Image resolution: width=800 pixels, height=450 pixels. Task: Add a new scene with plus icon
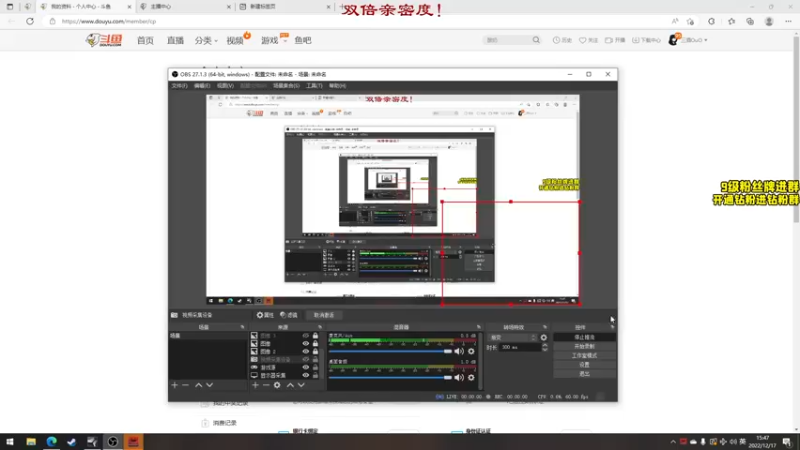pyautogui.click(x=174, y=385)
